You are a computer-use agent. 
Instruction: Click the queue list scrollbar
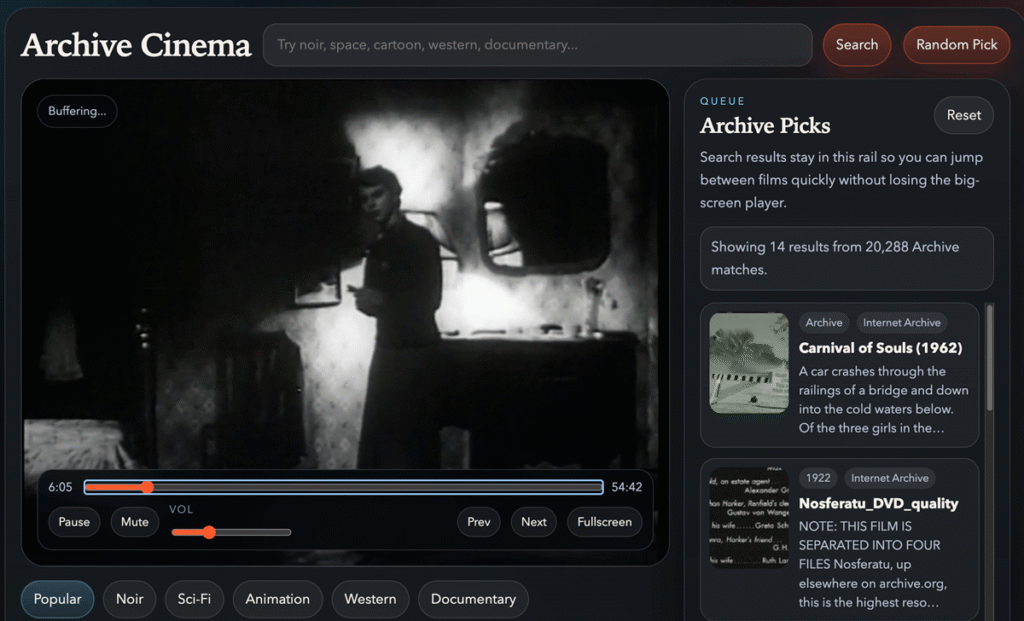(x=989, y=360)
